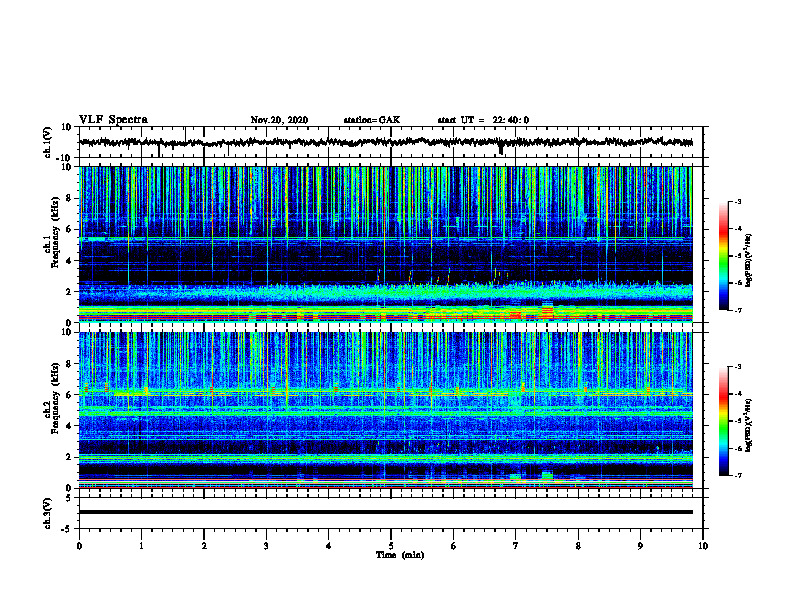The height and width of the screenshot is (612, 792).
Task: Click the ch.1 color bar log(PSD) label
Action: click(x=749, y=260)
